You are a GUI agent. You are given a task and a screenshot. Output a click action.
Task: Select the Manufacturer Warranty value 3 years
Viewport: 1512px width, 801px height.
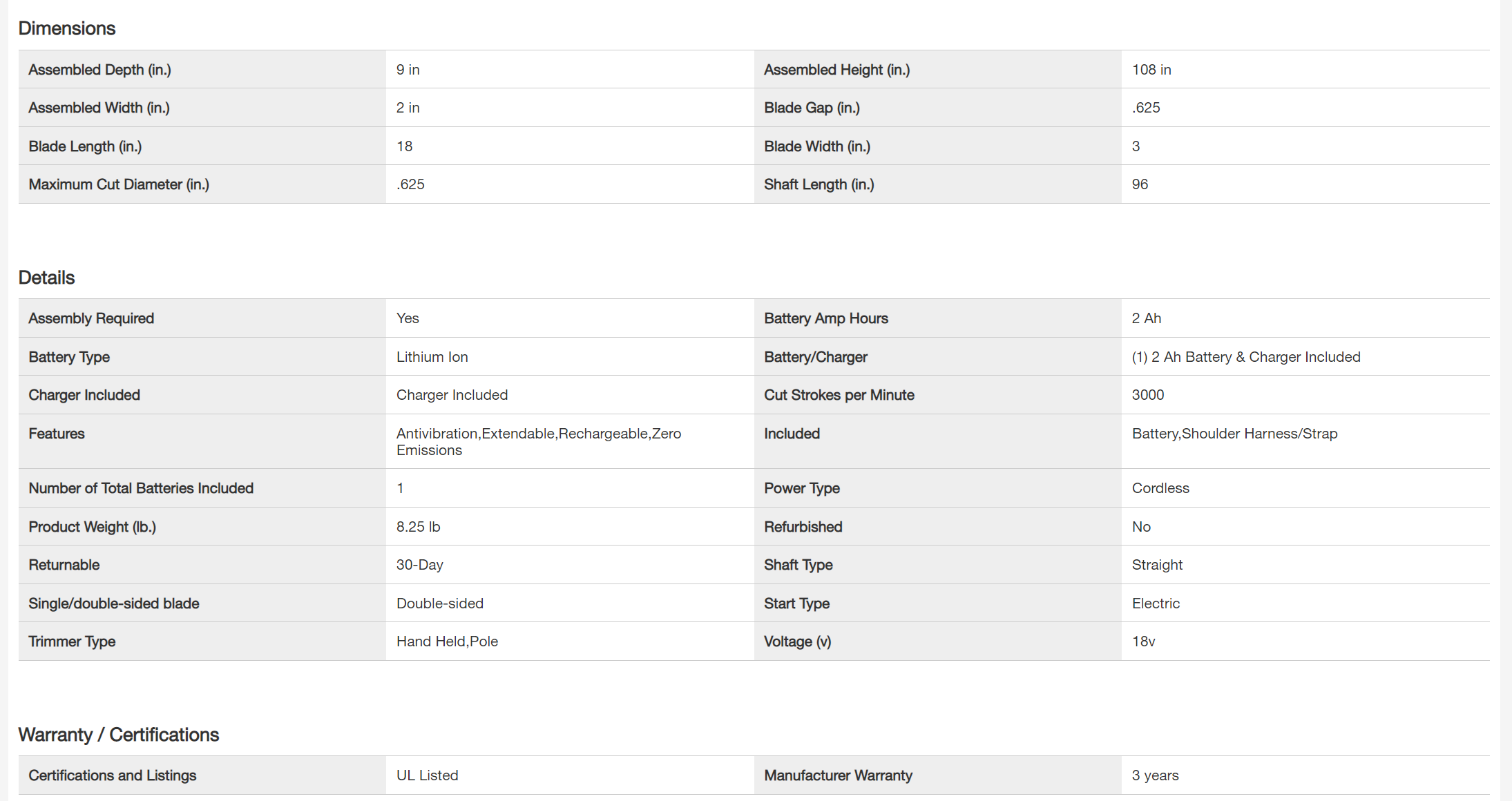coord(1155,775)
